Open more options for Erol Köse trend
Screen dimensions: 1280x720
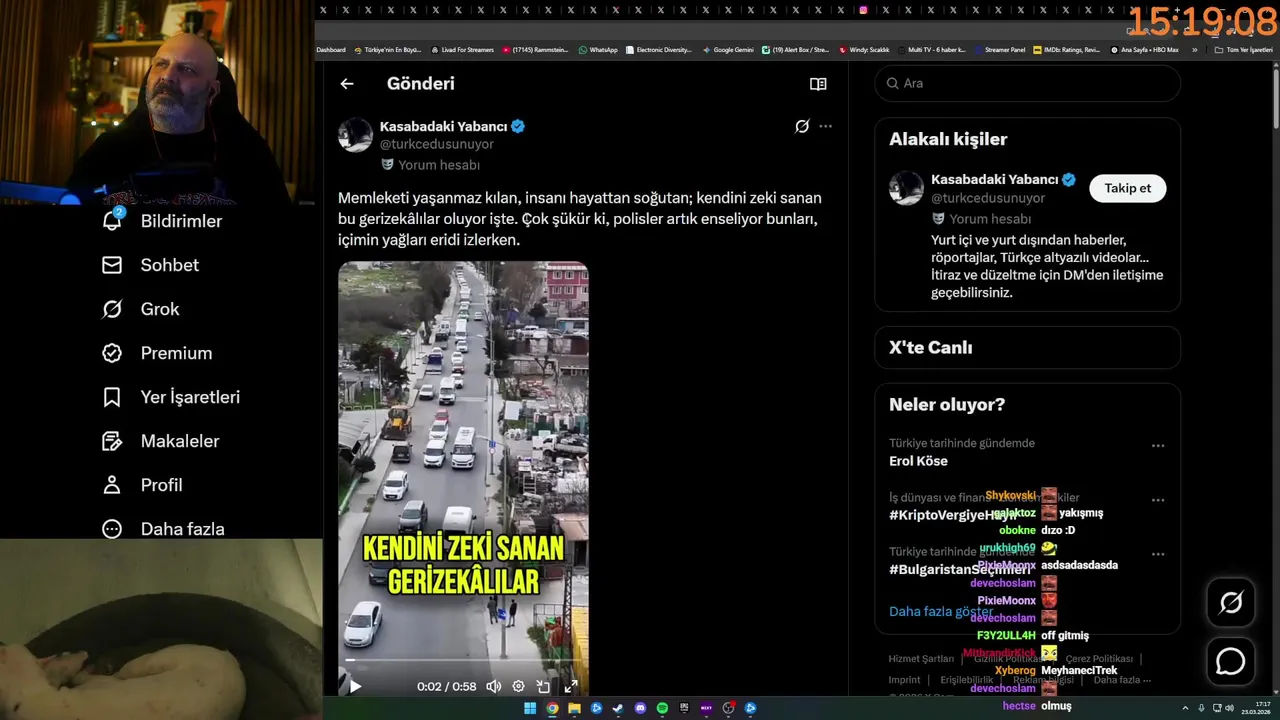click(x=1158, y=446)
